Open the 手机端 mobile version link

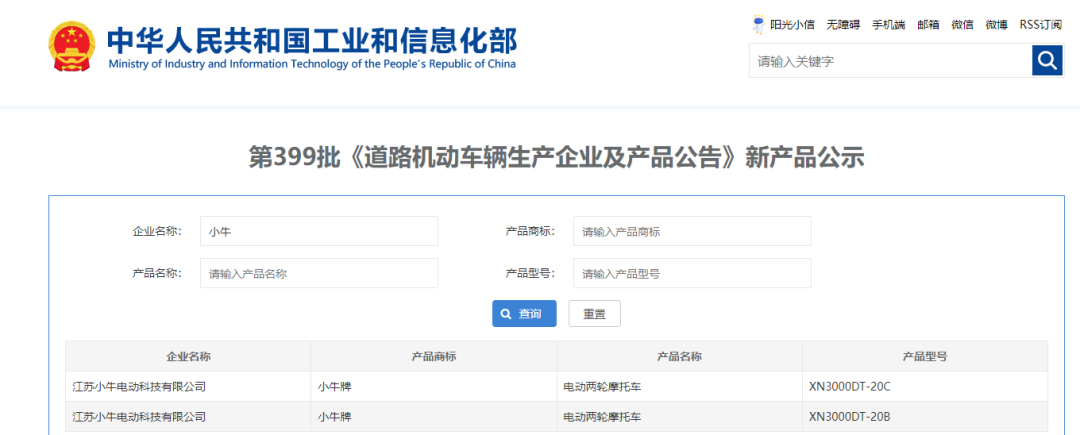tap(888, 24)
